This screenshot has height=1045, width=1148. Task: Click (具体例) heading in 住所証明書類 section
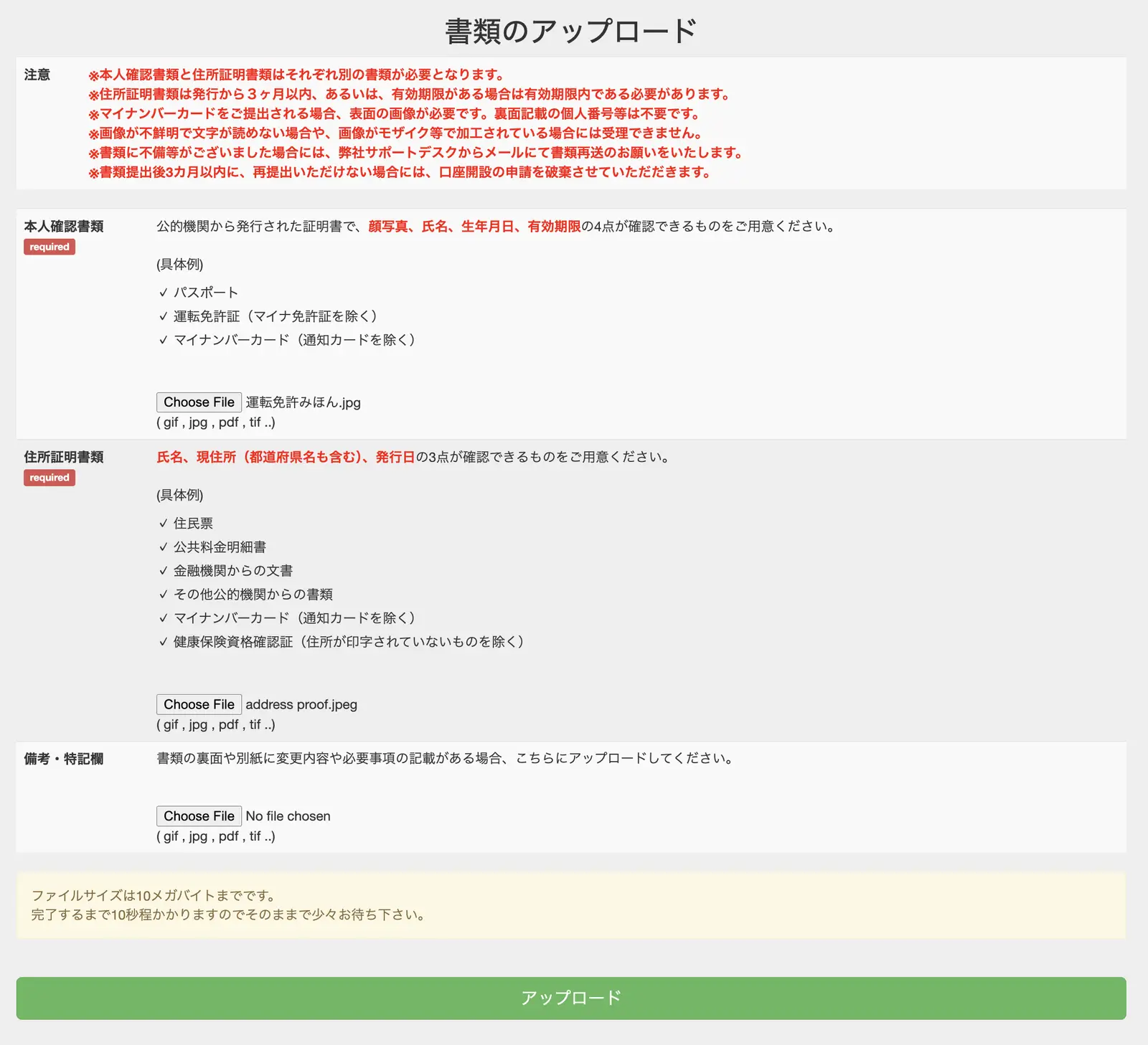(x=180, y=496)
